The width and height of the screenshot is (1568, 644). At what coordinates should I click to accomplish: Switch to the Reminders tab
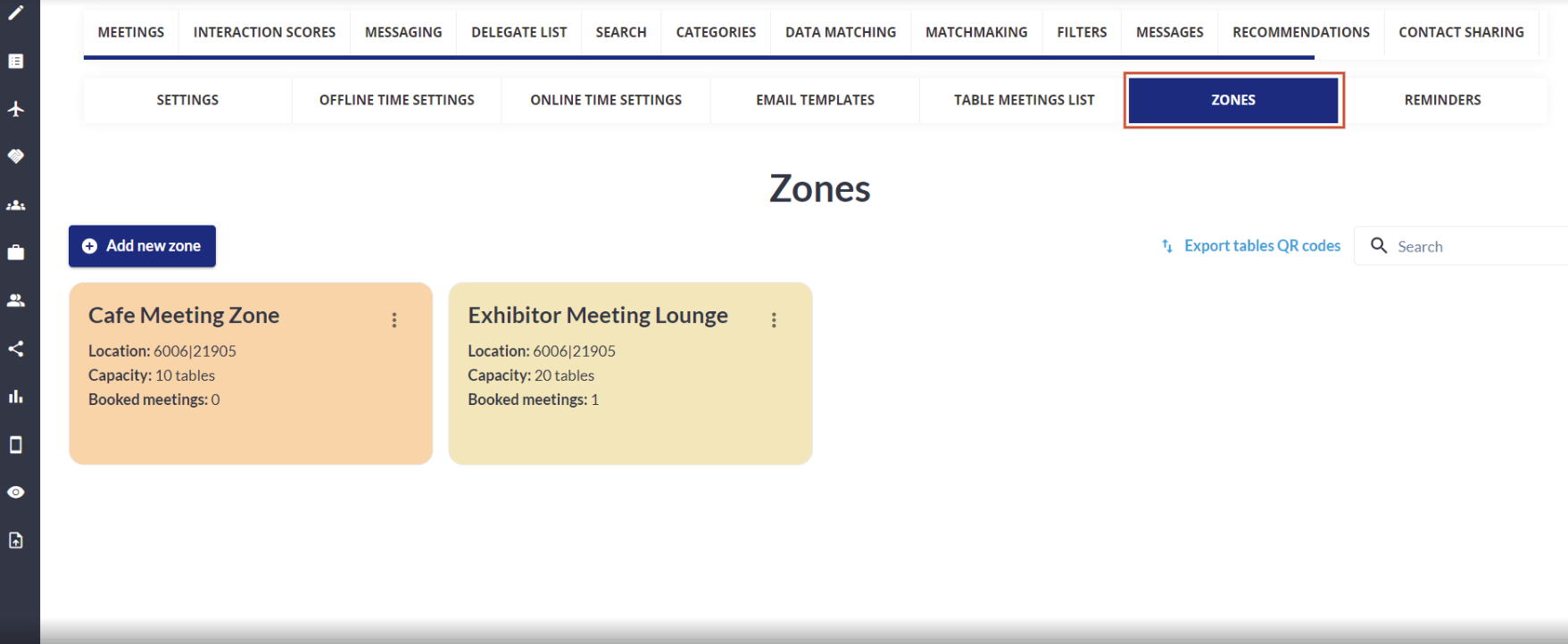[1442, 100]
